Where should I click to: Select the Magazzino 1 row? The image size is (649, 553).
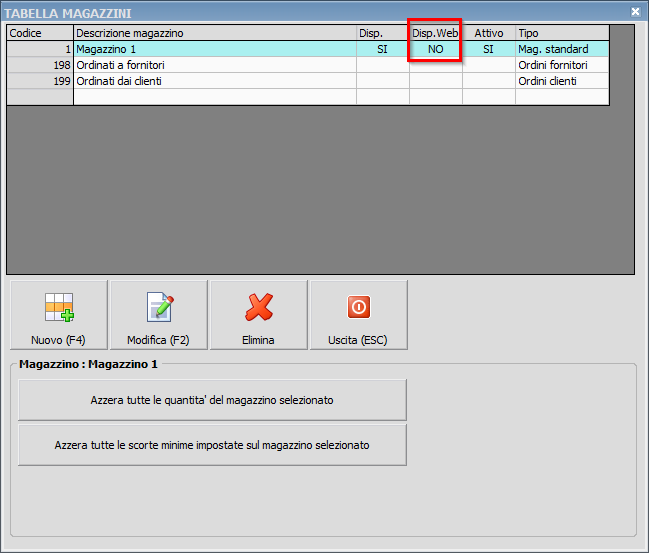(308, 49)
